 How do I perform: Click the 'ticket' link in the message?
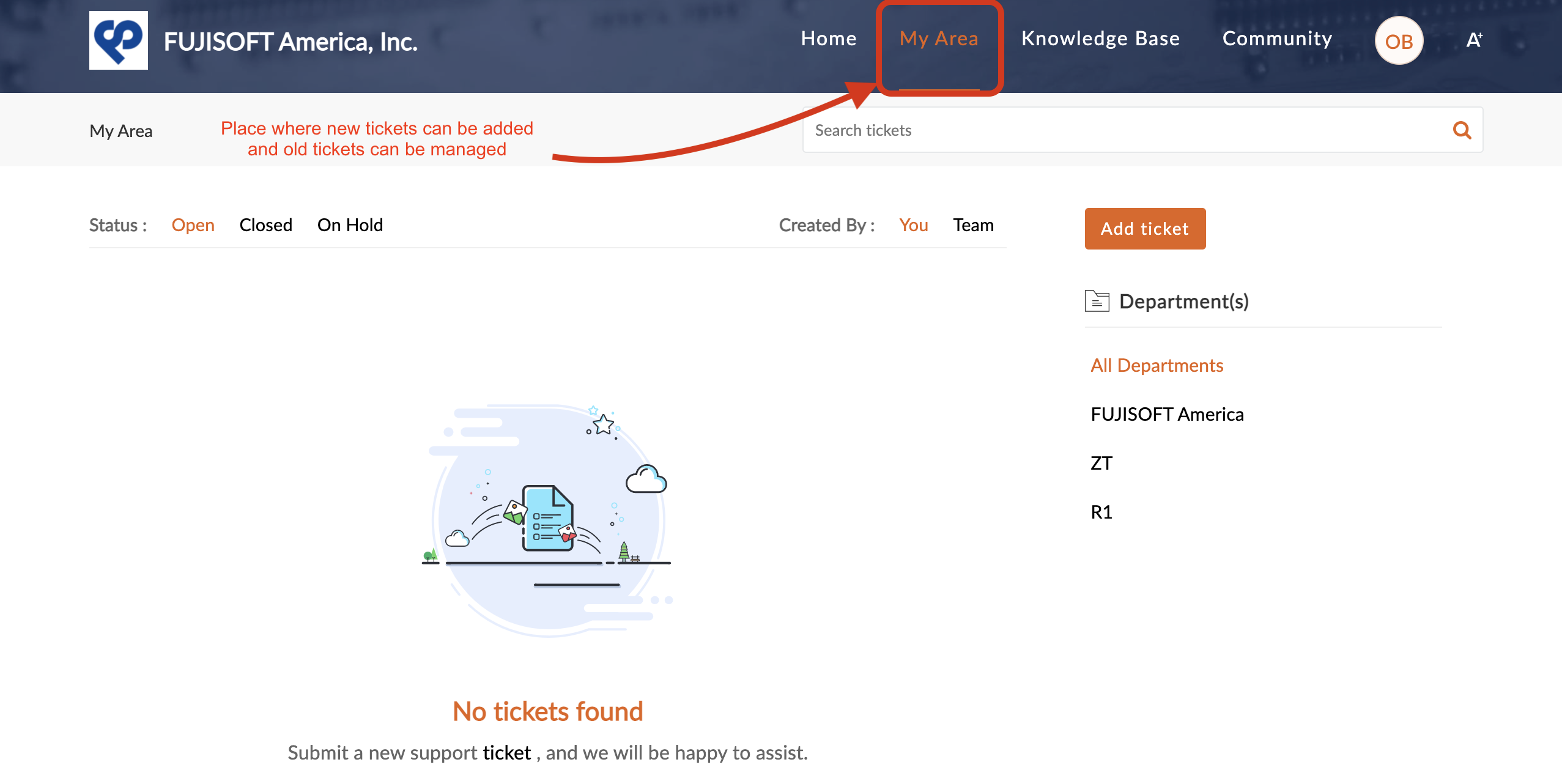click(506, 752)
